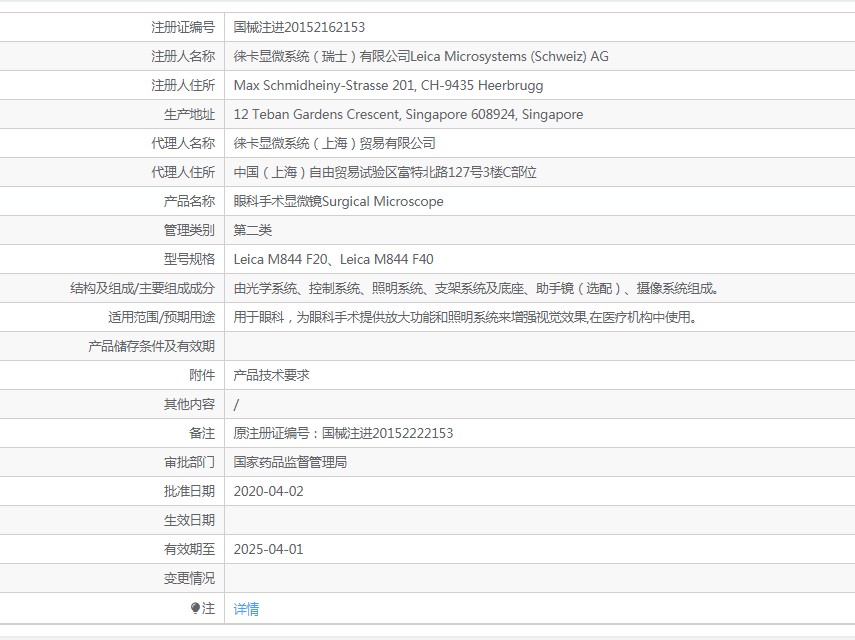This screenshot has height=640, width=855.
Task: Select the 第二类 management category value
Action: click(252, 230)
